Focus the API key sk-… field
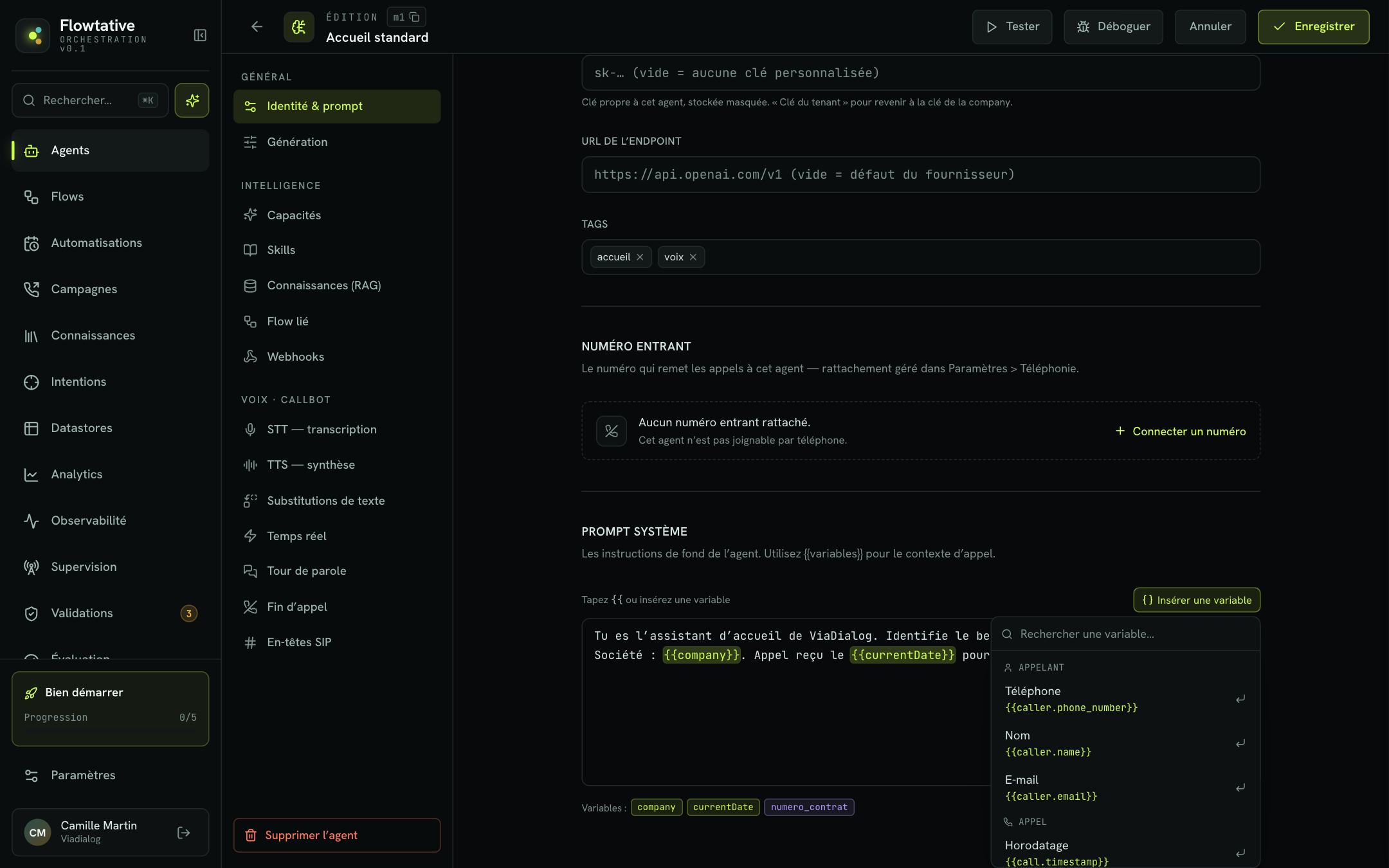1389x868 pixels. 921,73
